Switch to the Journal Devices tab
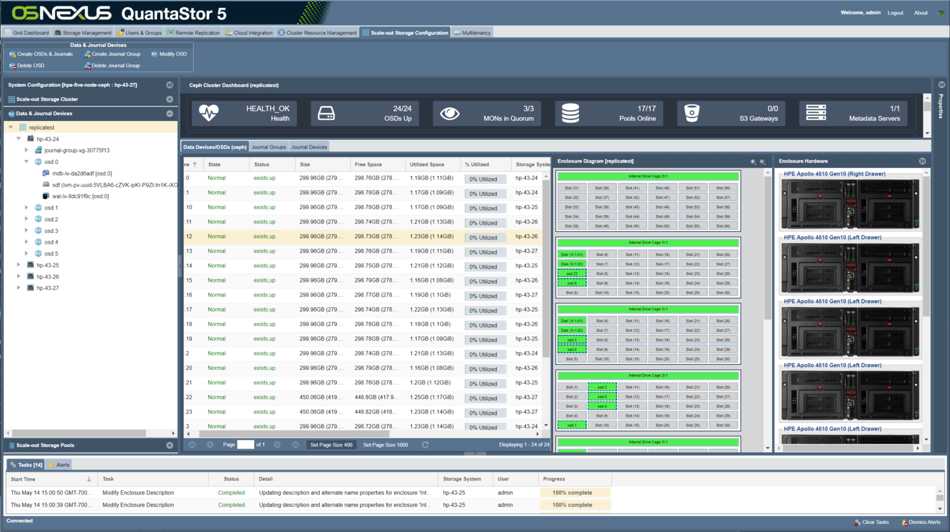Screen dimensions: 950x532 tap(309, 147)
